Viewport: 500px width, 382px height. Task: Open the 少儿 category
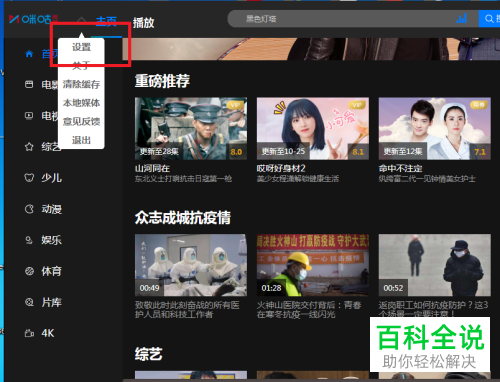(52, 178)
